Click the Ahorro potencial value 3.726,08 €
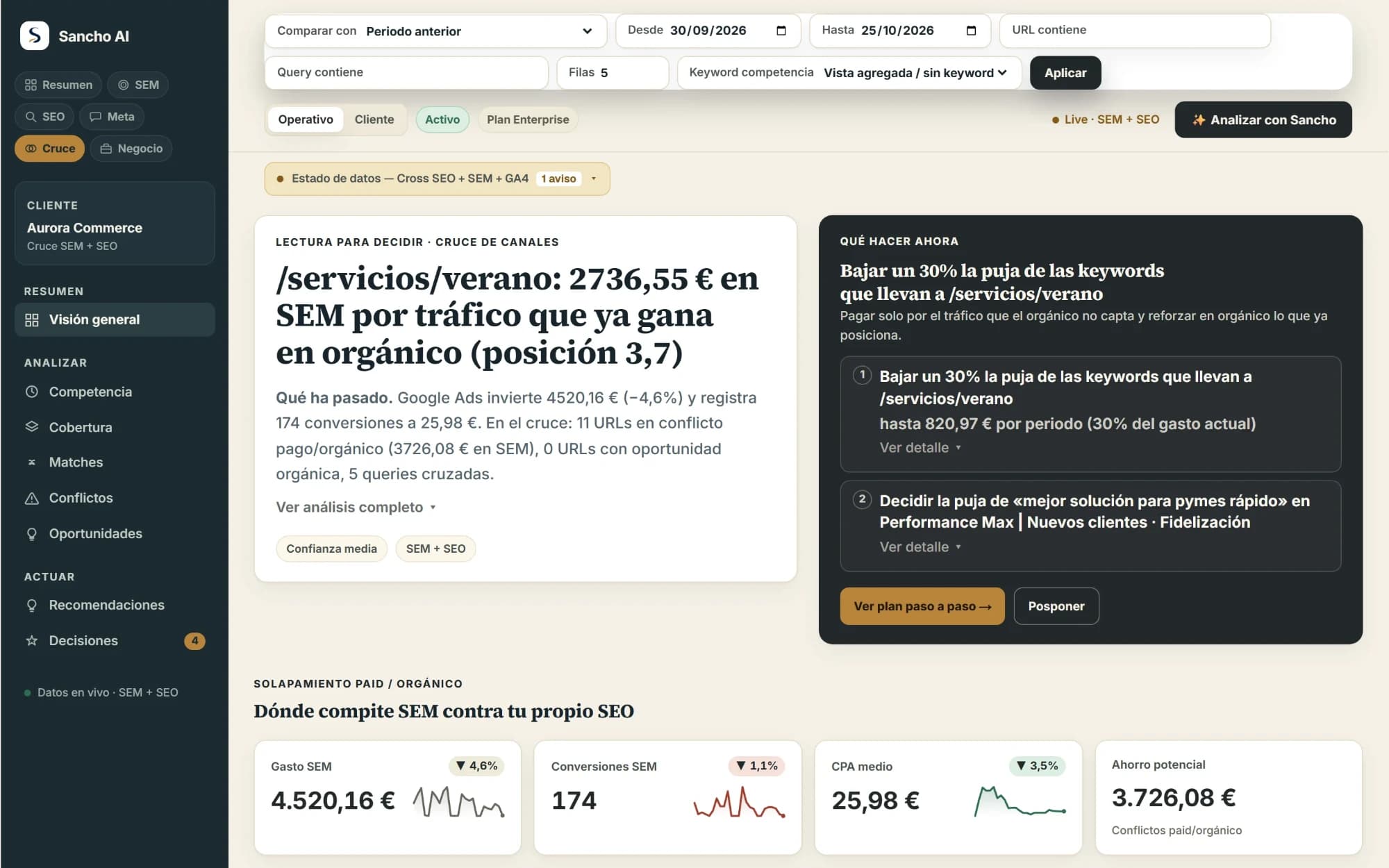Image resolution: width=1389 pixels, height=868 pixels. 1174,798
